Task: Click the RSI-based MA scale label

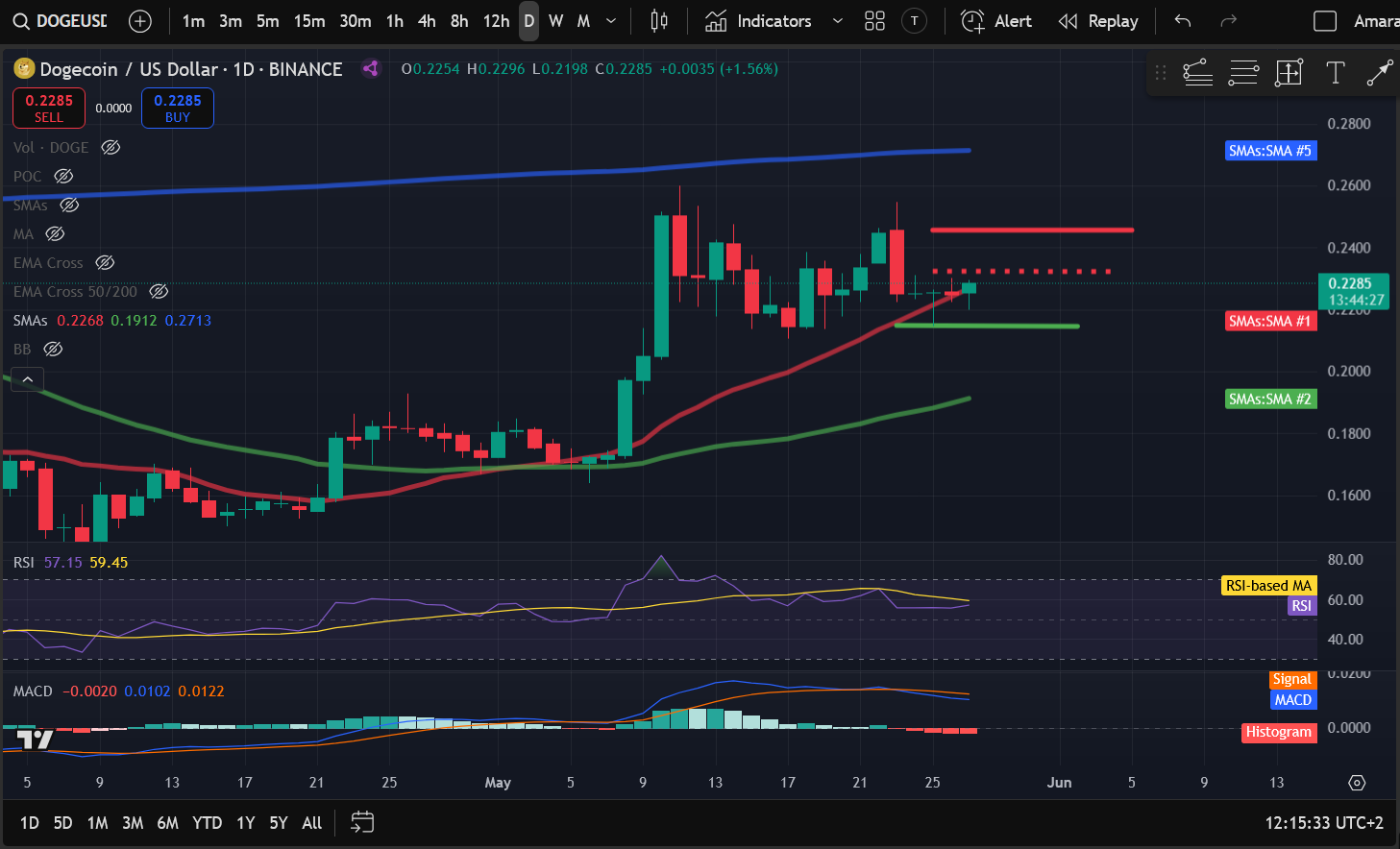Action: pyautogui.click(x=1268, y=585)
